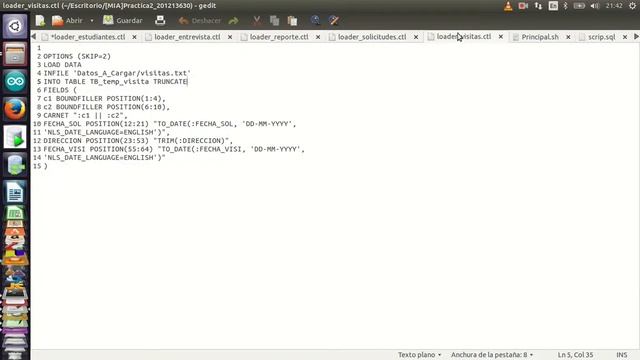
Task: Open the network indicator in the top bar
Action: [x=538, y=6]
